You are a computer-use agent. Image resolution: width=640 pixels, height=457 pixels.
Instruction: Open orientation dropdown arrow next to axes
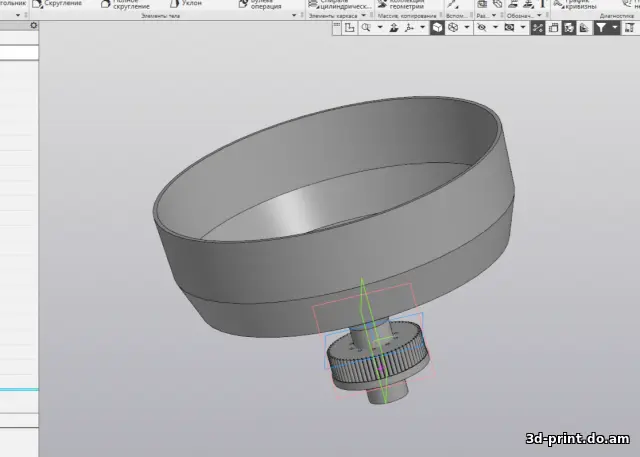[422, 28]
